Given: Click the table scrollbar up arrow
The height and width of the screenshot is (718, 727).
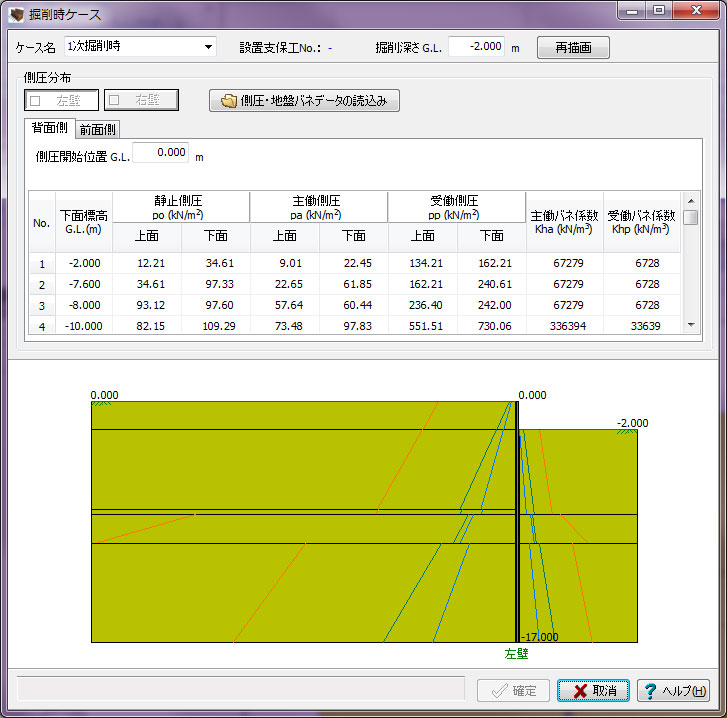Looking at the screenshot, I should click(x=691, y=201).
